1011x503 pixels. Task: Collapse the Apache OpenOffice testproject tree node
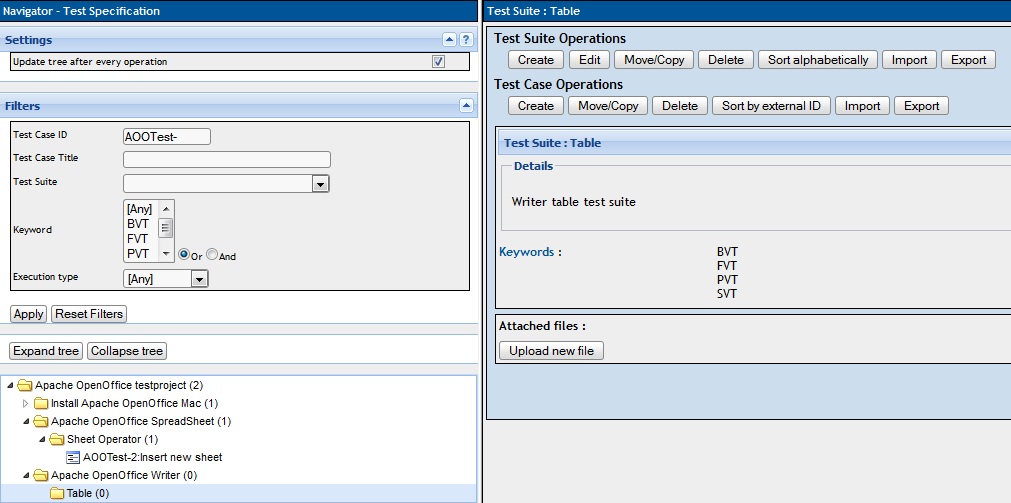[x=10, y=386]
